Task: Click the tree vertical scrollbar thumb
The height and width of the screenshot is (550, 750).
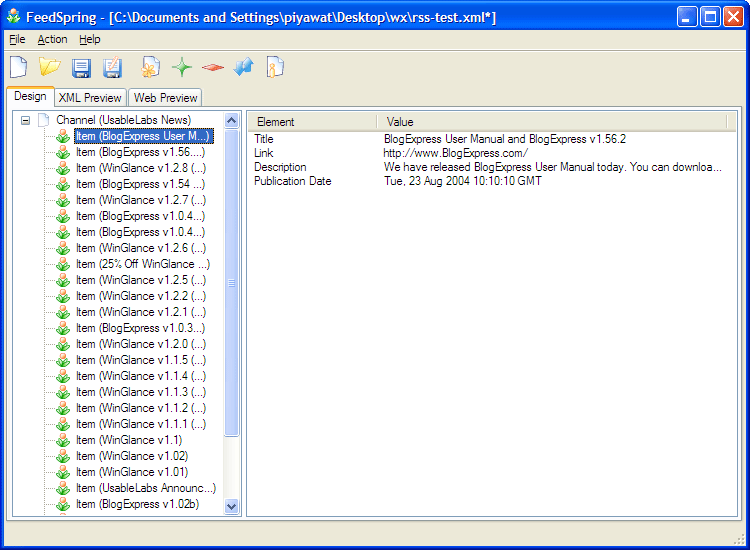Action: click(x=232, y=283)
